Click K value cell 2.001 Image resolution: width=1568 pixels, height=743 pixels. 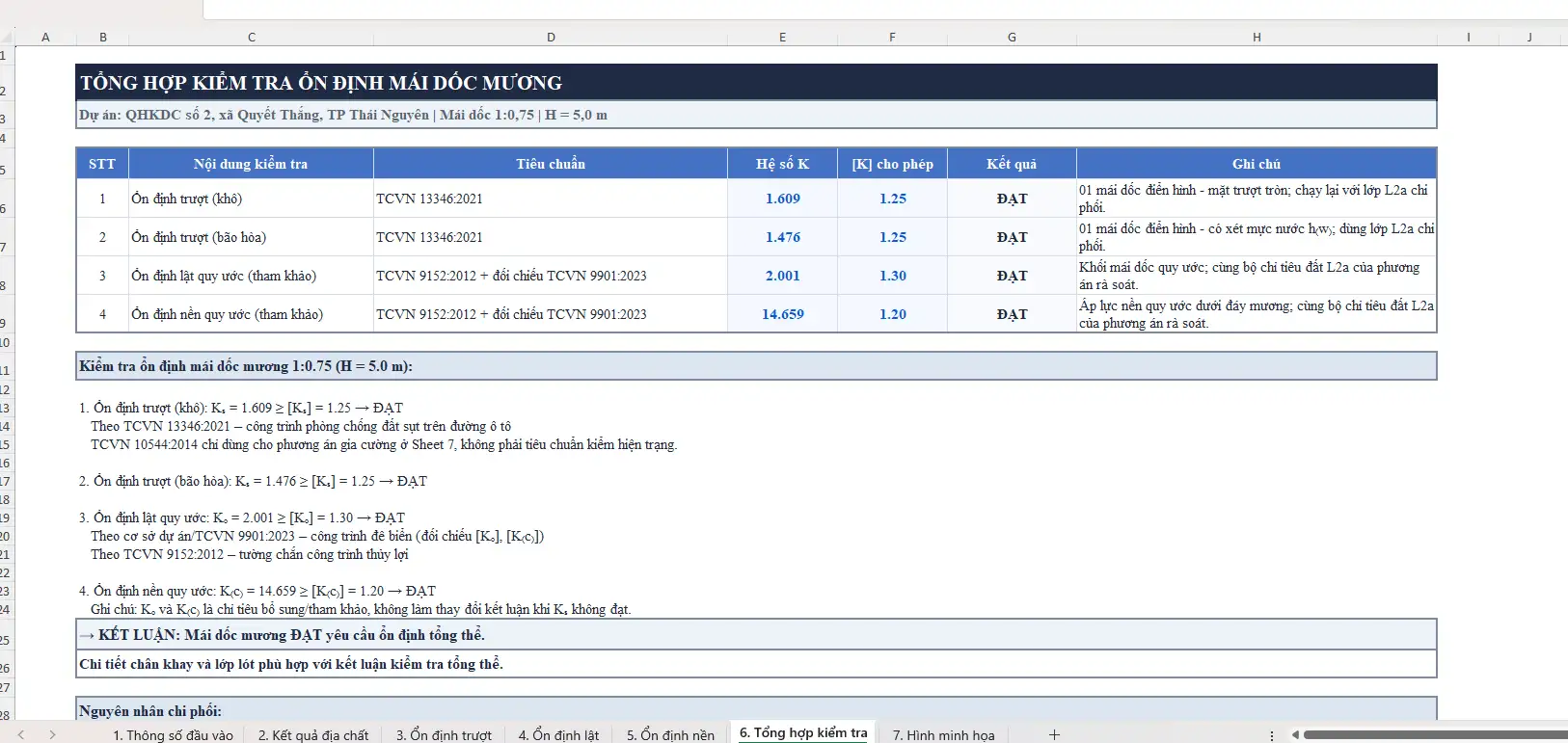[x=782, y=276]
